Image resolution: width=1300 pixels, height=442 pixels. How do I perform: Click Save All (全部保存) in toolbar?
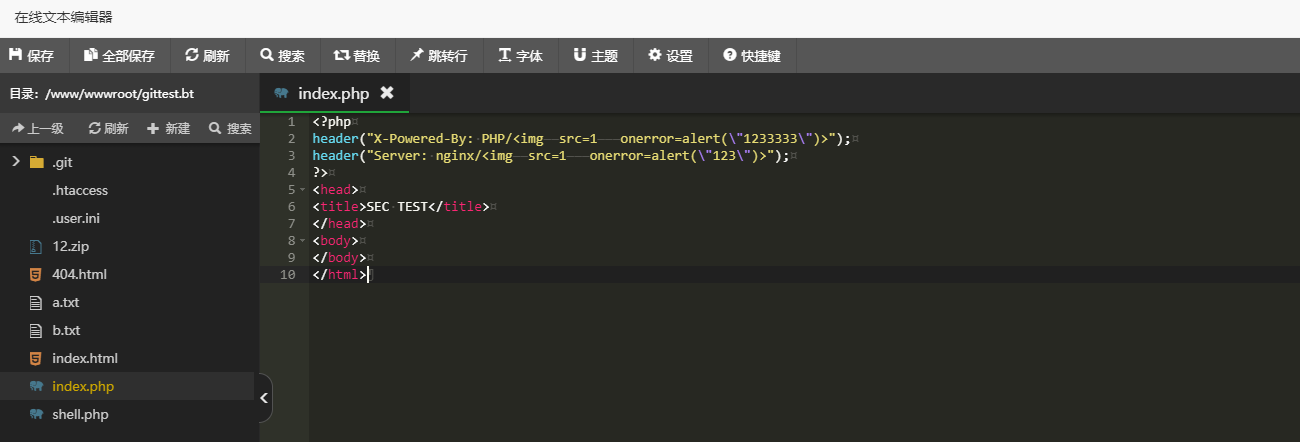(x=119, y=56)
